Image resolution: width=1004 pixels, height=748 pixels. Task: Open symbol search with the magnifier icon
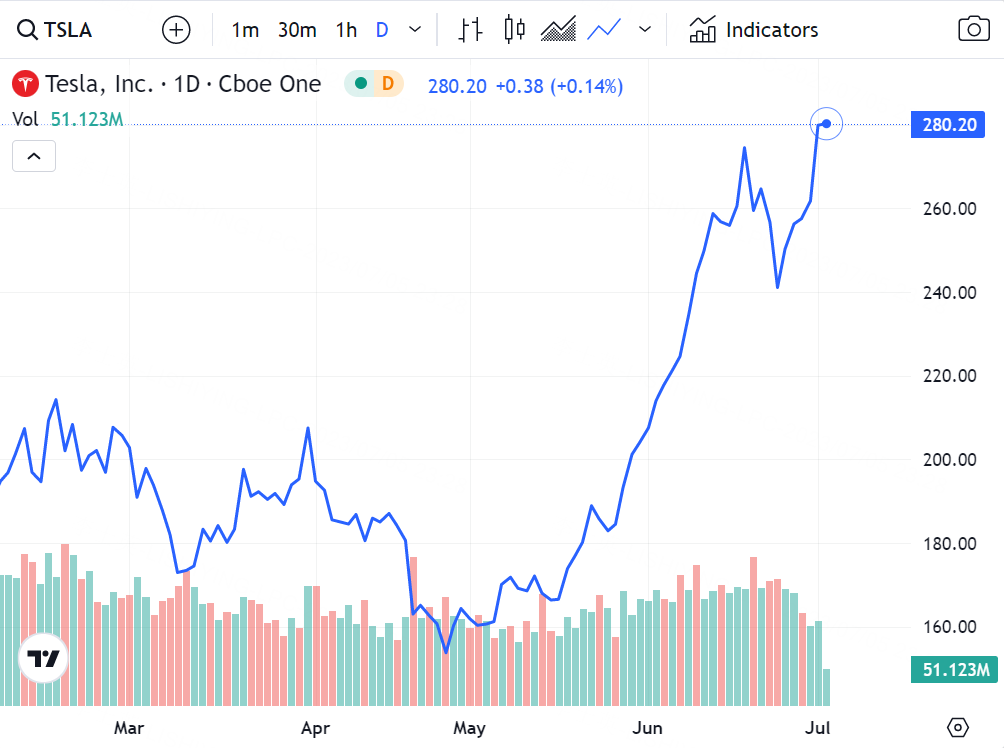[x=25, y=30]
